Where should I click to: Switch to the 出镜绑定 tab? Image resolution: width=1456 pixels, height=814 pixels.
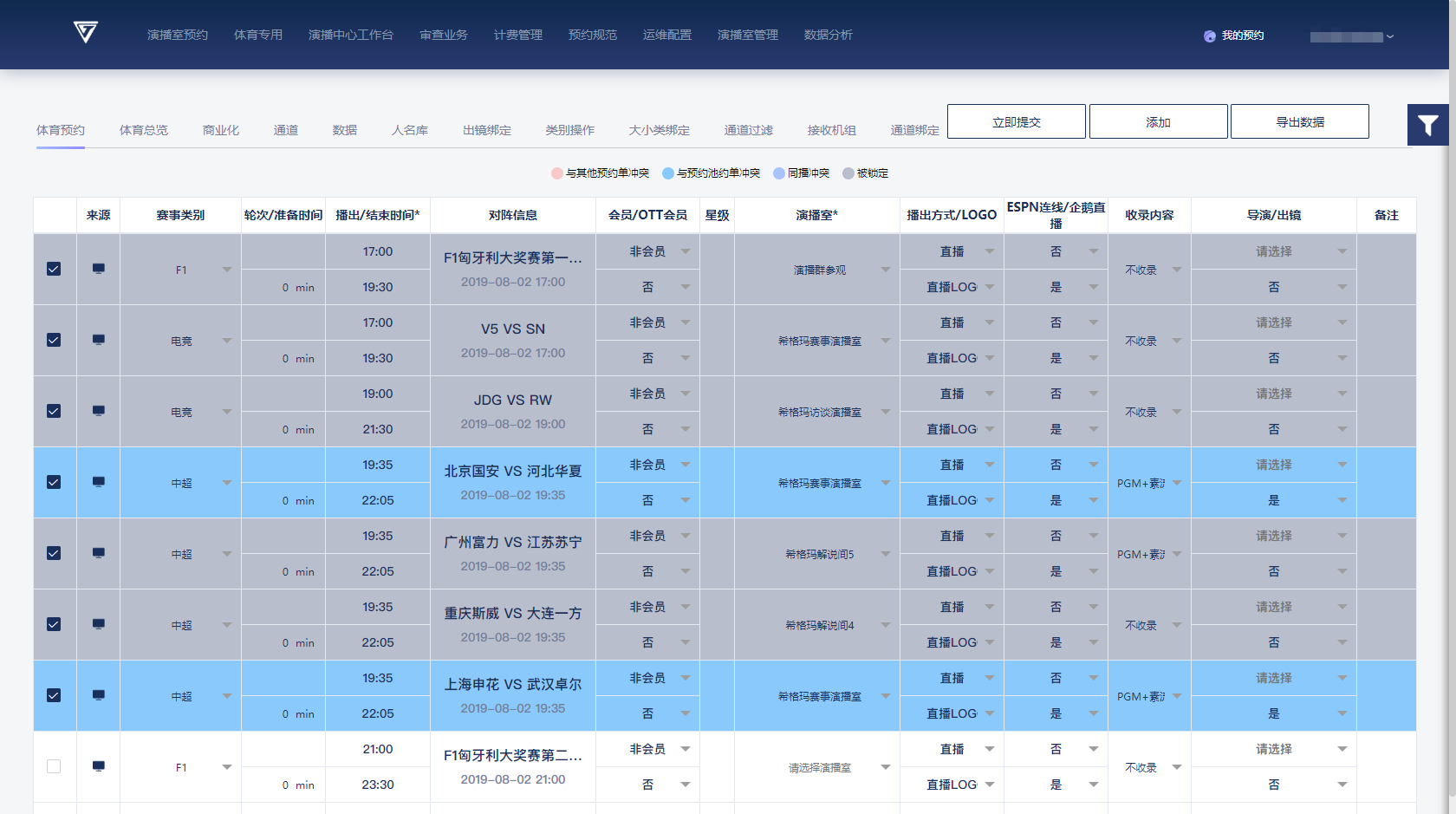[x=487, y=130]
